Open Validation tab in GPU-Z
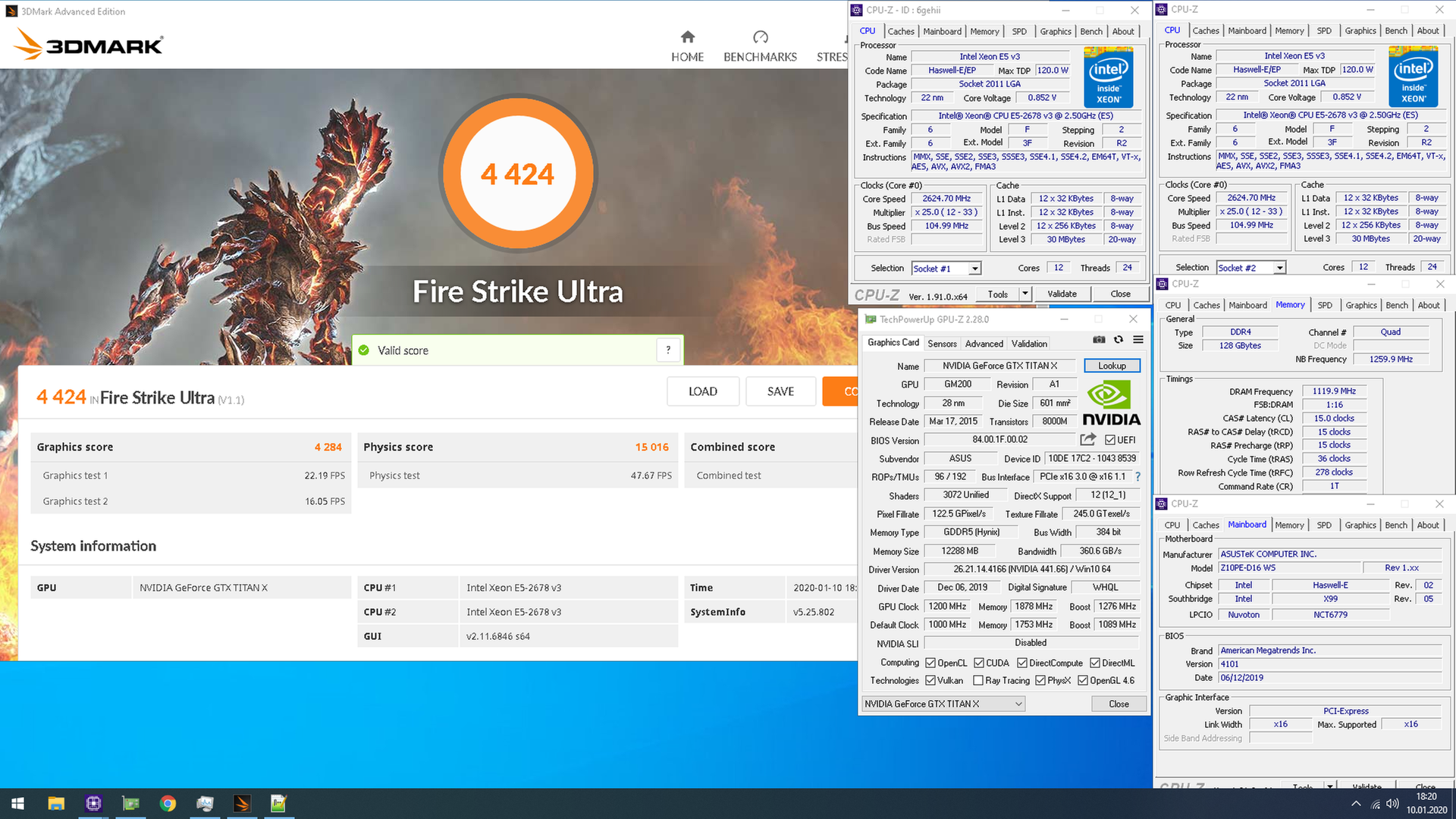The width and height of the screenshot is (1456, 819). pyautogui.click(x=1029, y=344)
